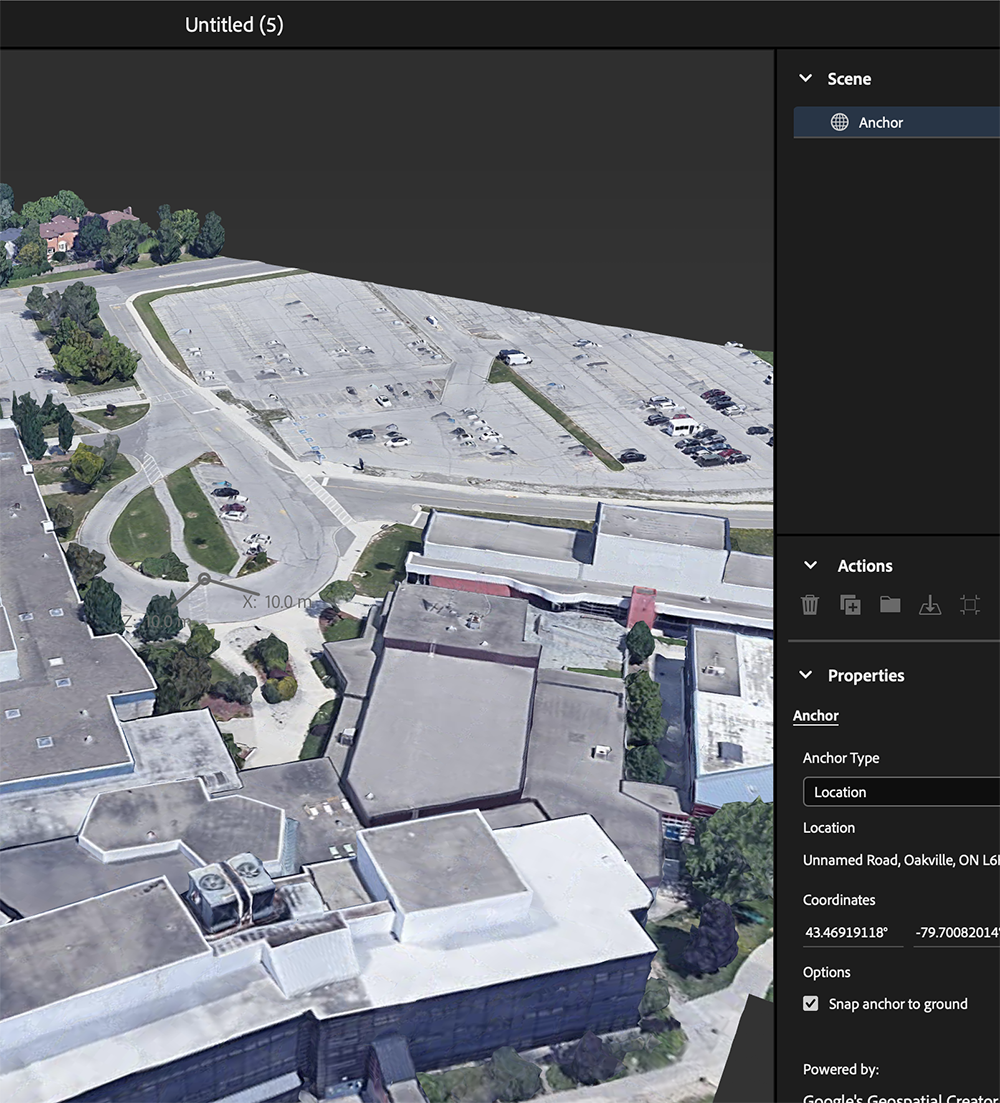Open the Anchor Type dropdown showing Location
1000x1103 pixels.
[x=899, y=791]
